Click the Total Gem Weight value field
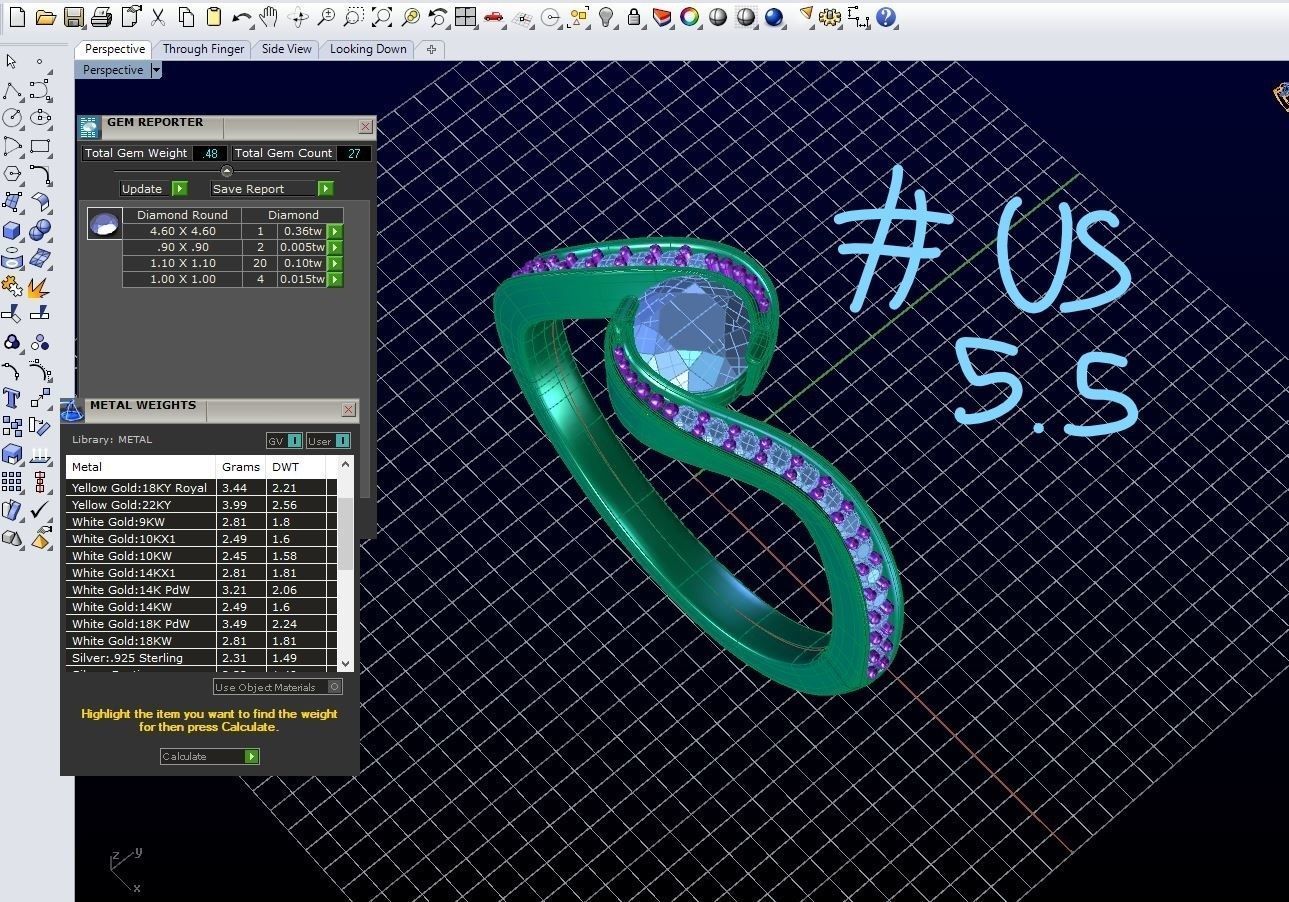 [x=209, y=153]
